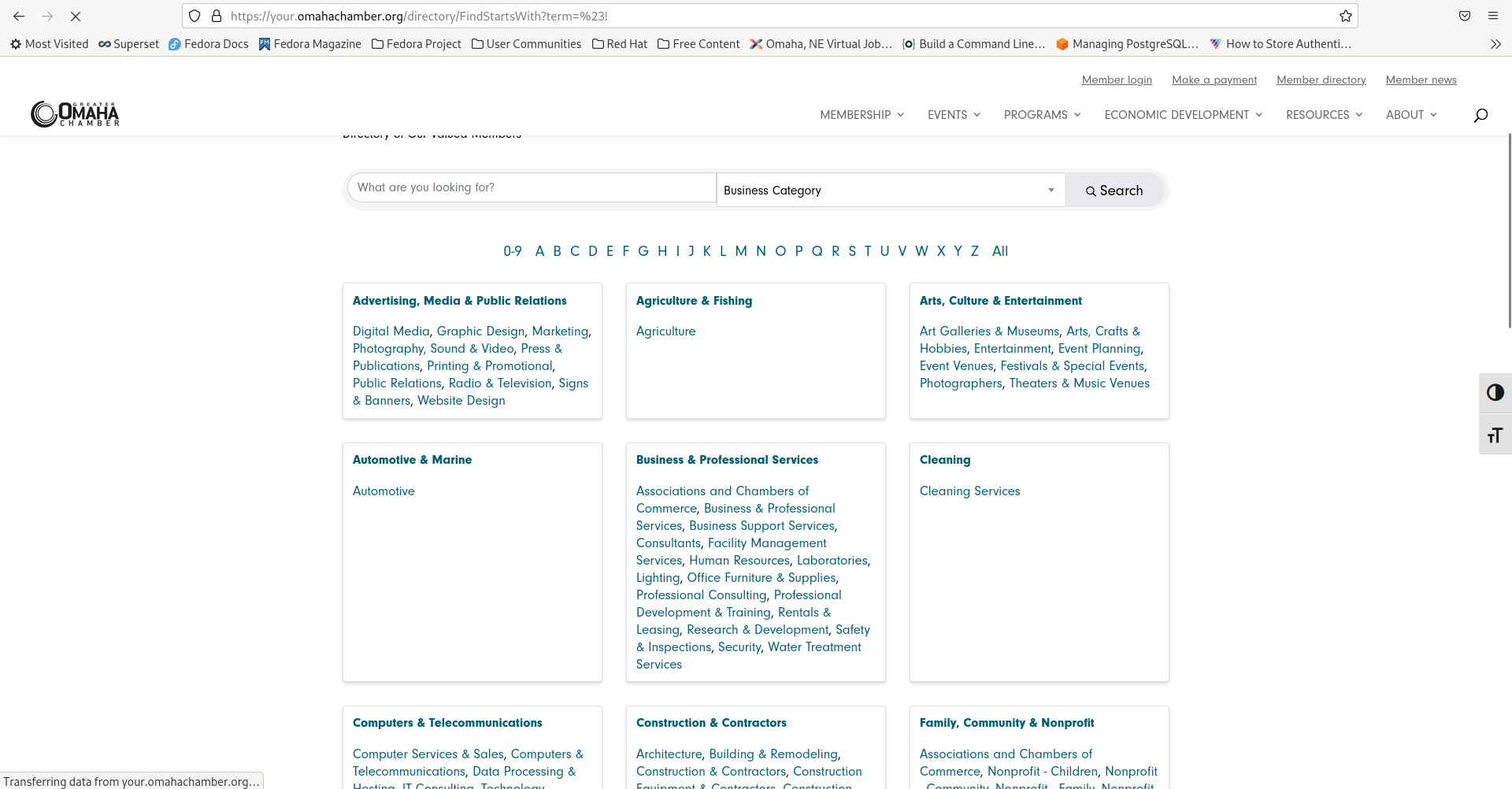The image size is (1512, 789).
Task: Click the Member login link
Action: 1116,80
